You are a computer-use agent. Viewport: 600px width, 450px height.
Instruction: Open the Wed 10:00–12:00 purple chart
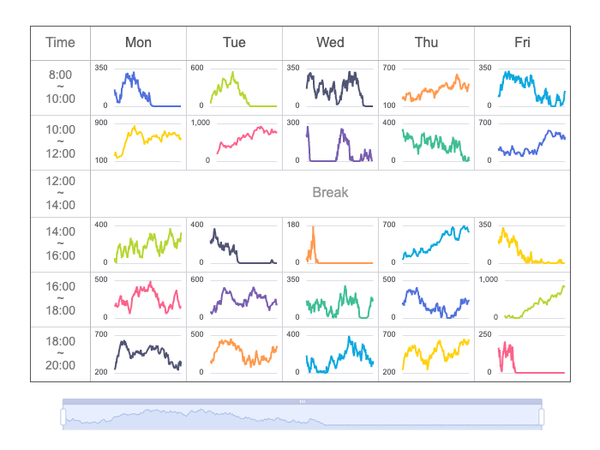coord(331,142)
